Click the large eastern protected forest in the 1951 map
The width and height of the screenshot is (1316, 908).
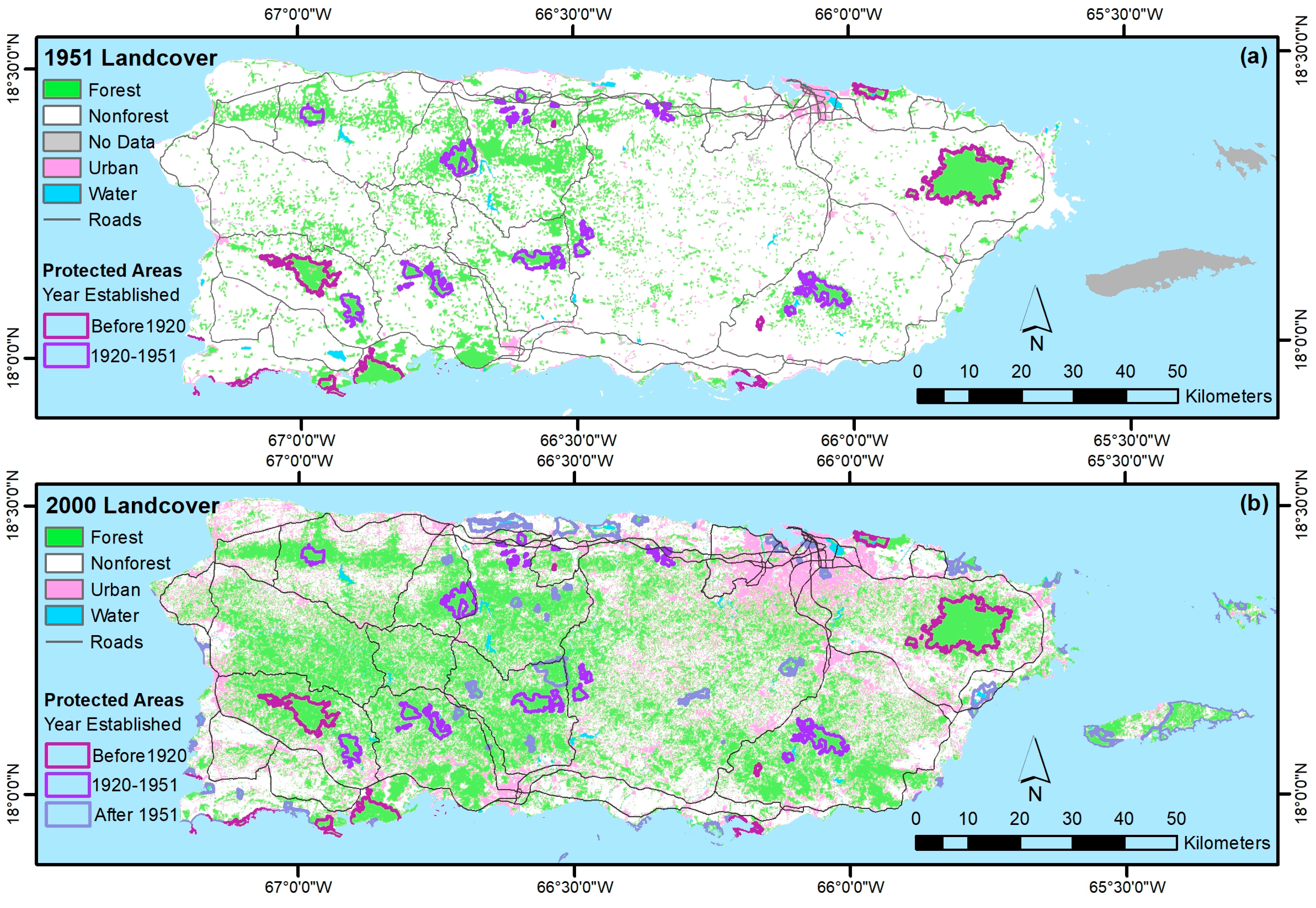[966, 175]
